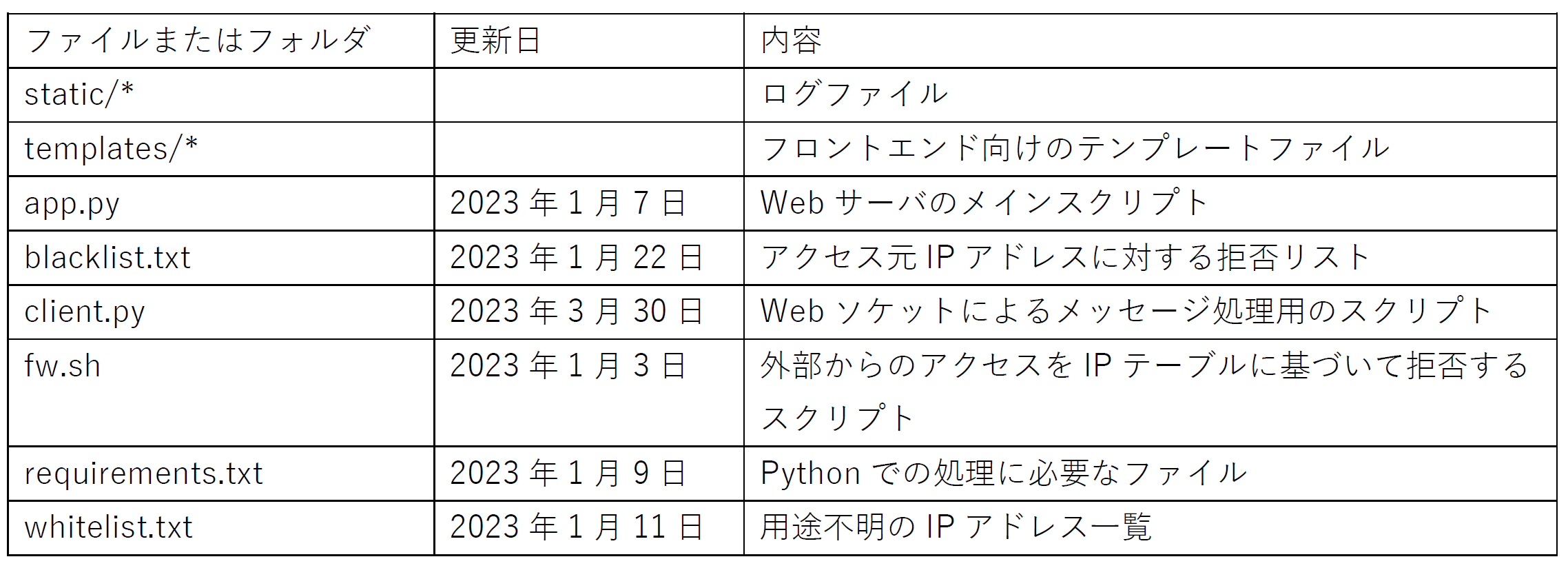Click the ファイルまたはフォルダ column header
Screen dimensions: 1568x568
click(198, 40)
